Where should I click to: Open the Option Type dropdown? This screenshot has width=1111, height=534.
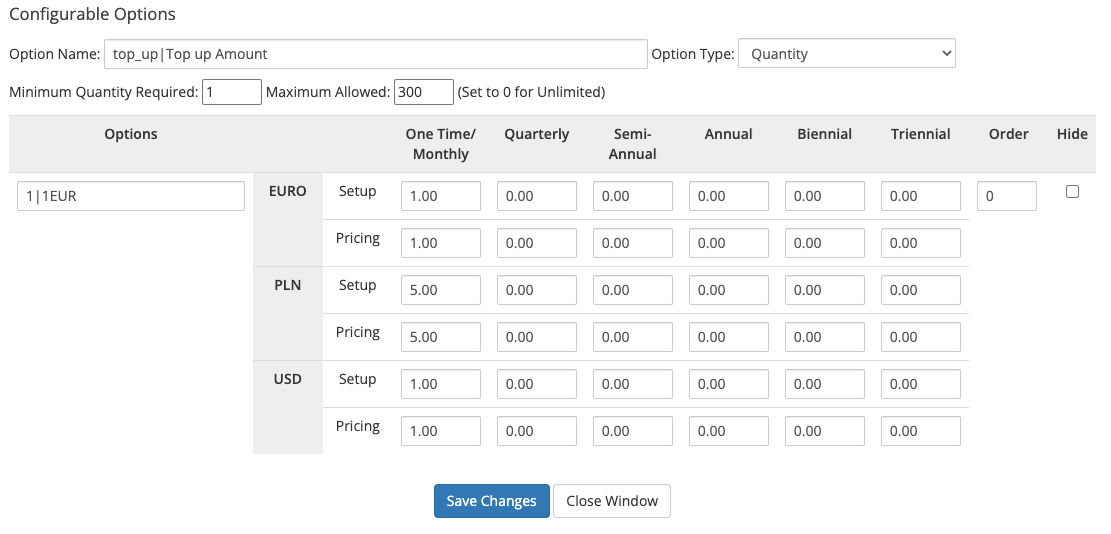(846, 54)
